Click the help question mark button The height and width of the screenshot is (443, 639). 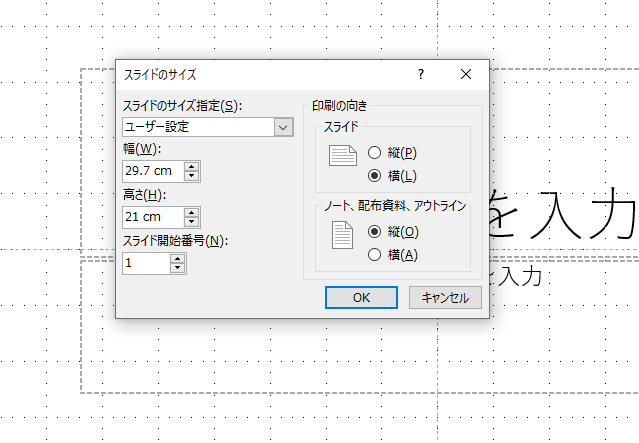421,74
